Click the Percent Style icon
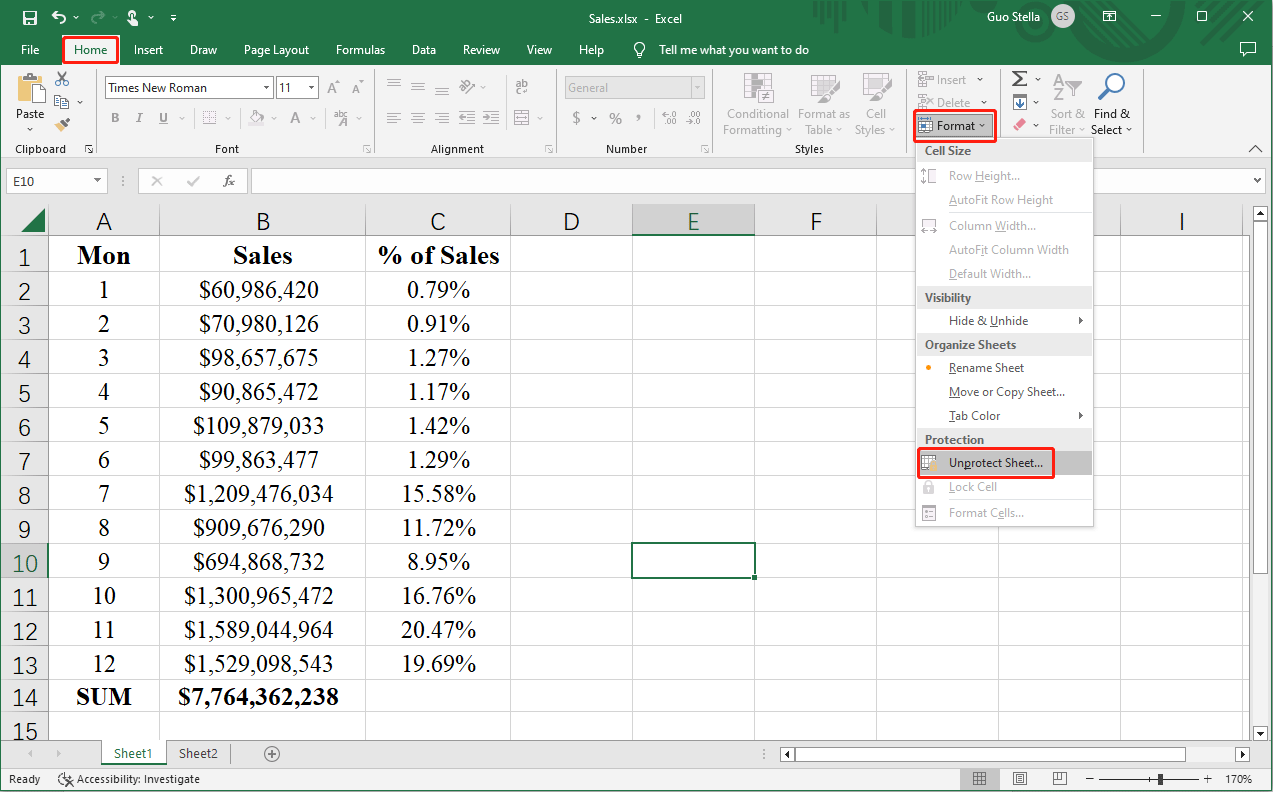Viewport: 1273px width, 792px height. [615, 118]
